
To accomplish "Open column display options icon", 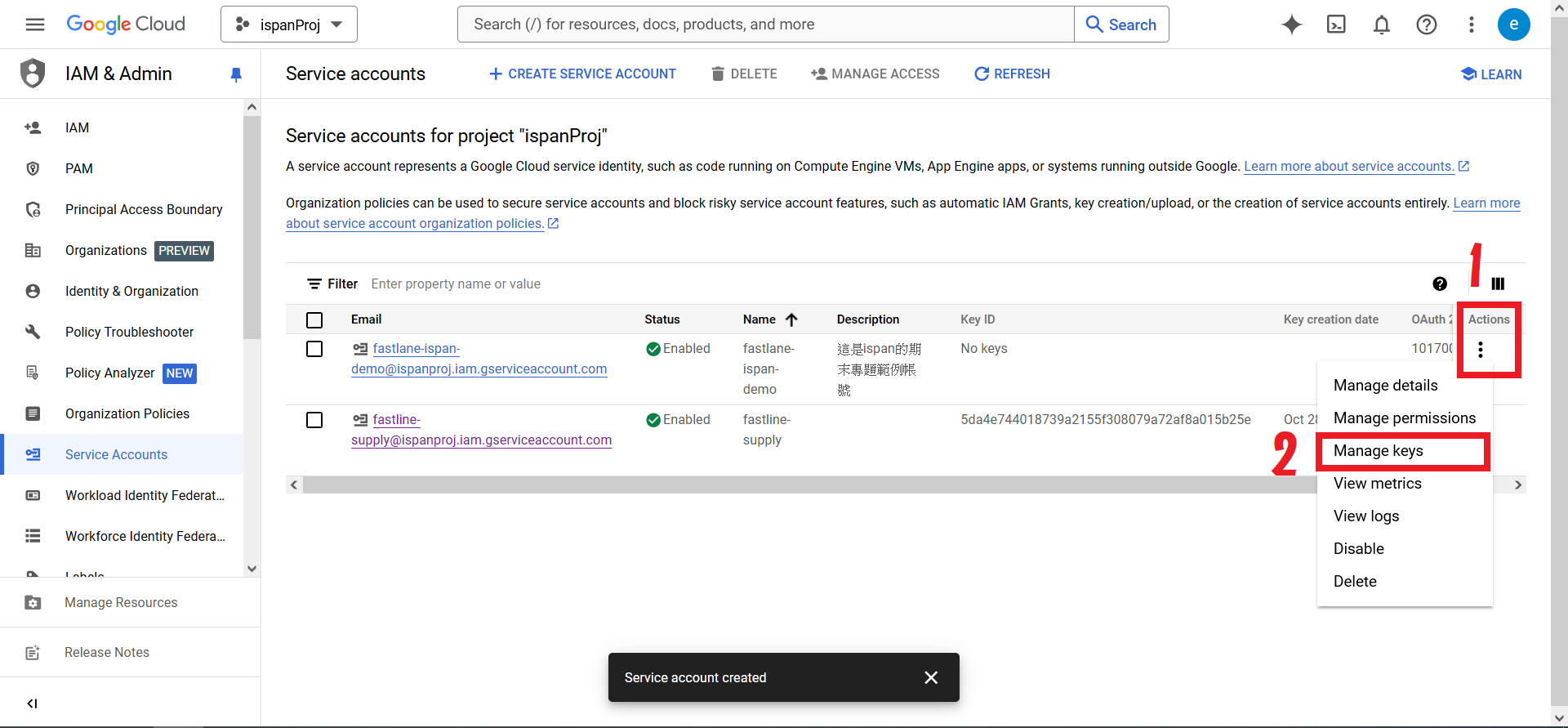I will (1498, 284).
